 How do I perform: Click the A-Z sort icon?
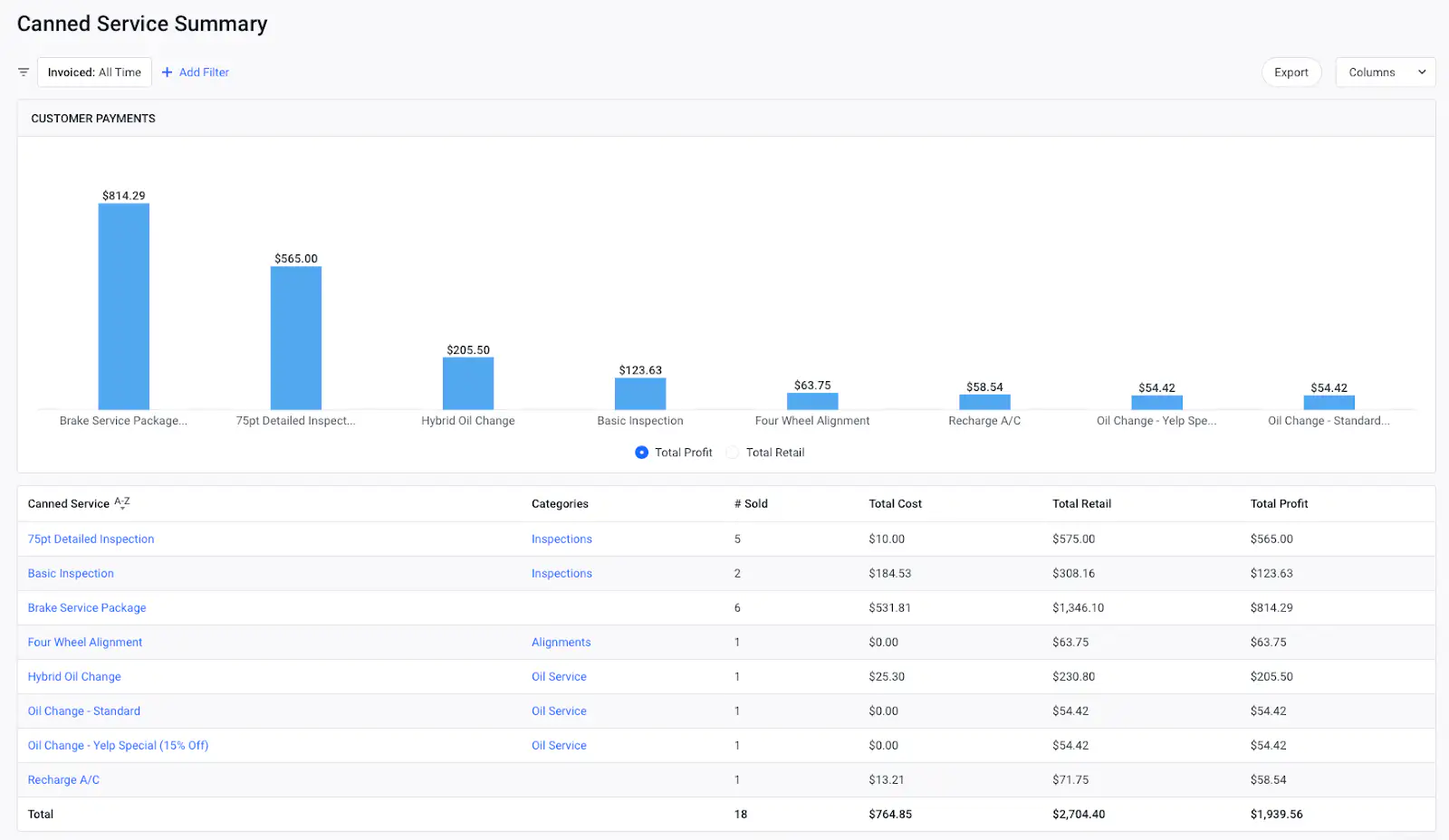pyautogui.click(x=122, y=503)
